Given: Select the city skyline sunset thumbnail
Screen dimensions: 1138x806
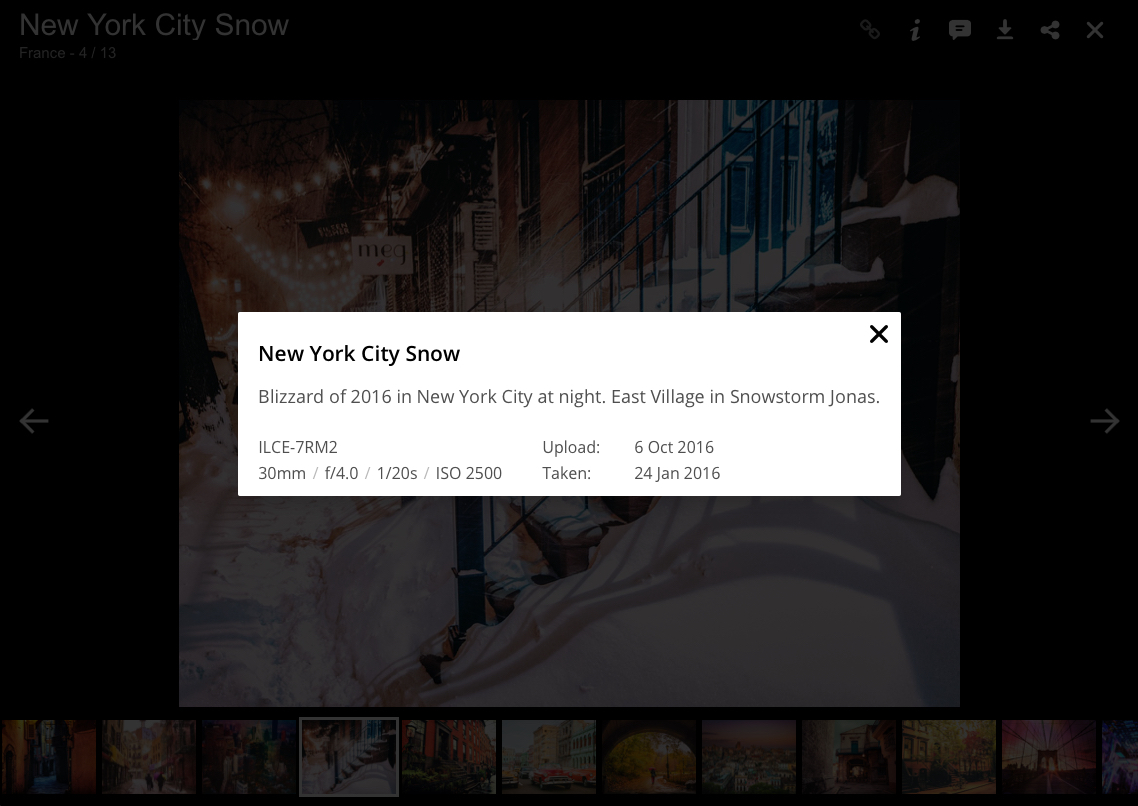Looking at the screenshot, I should 750,757.
